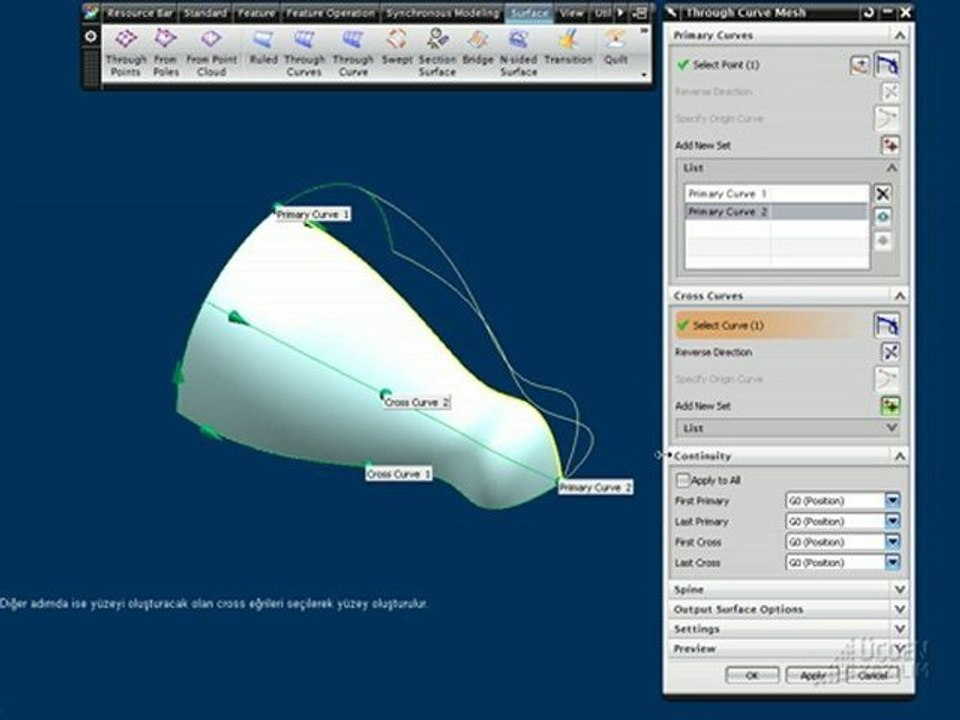Open the Section Surface tool
This screenshot has width=960, height=720.
pos(437,53)
